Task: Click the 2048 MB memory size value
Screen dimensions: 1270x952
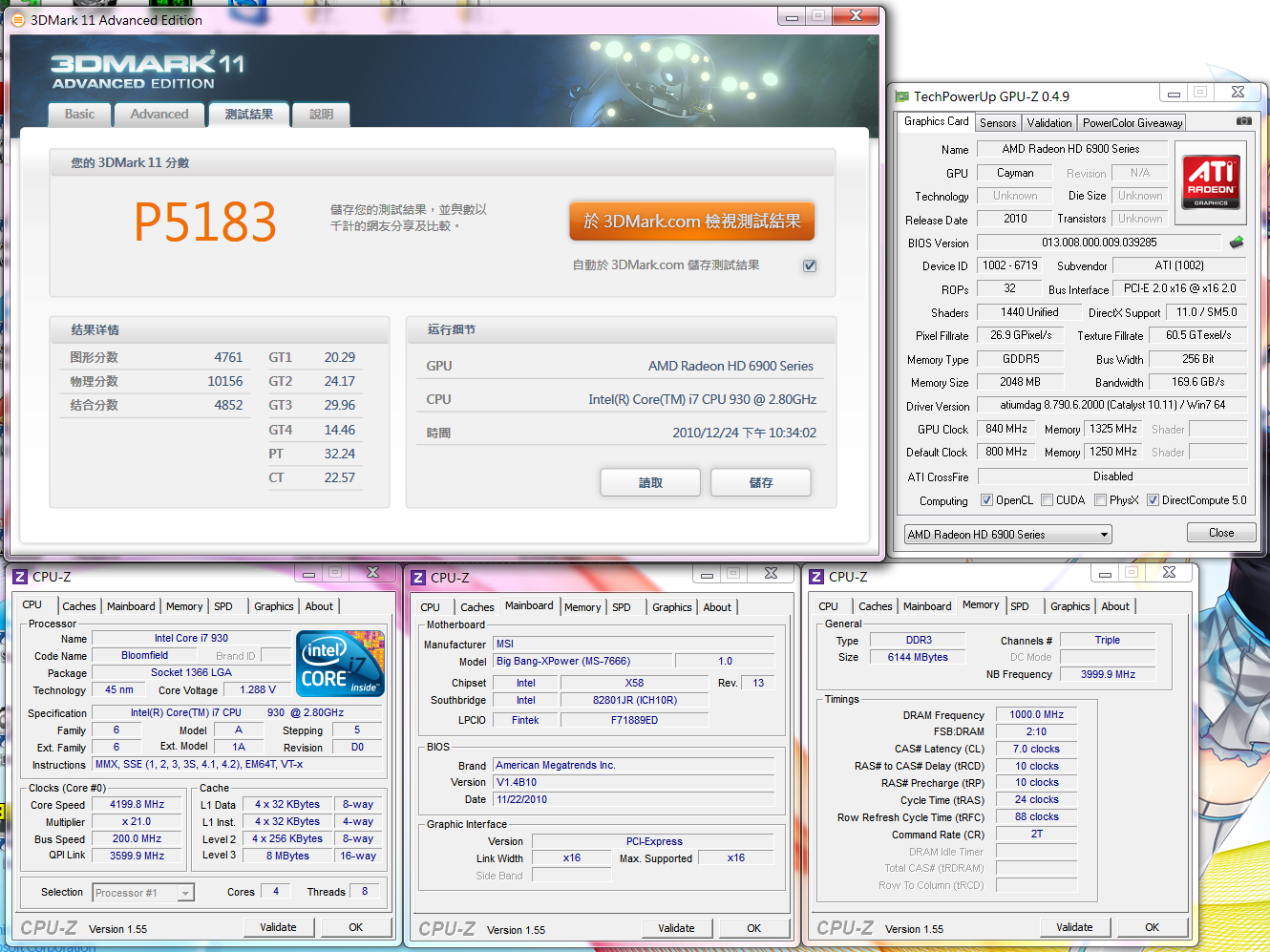Action: pyautogui.click(x=1021, y=382)
